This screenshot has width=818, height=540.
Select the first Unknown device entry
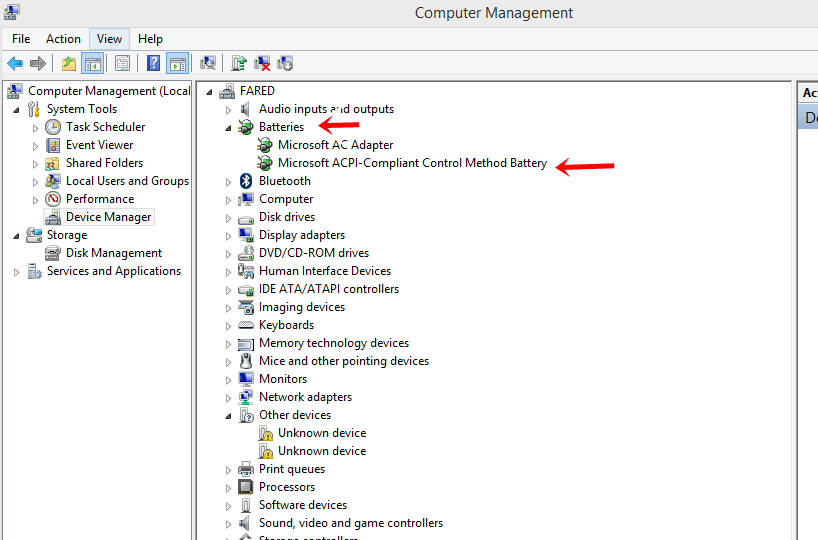coord(322,433)
